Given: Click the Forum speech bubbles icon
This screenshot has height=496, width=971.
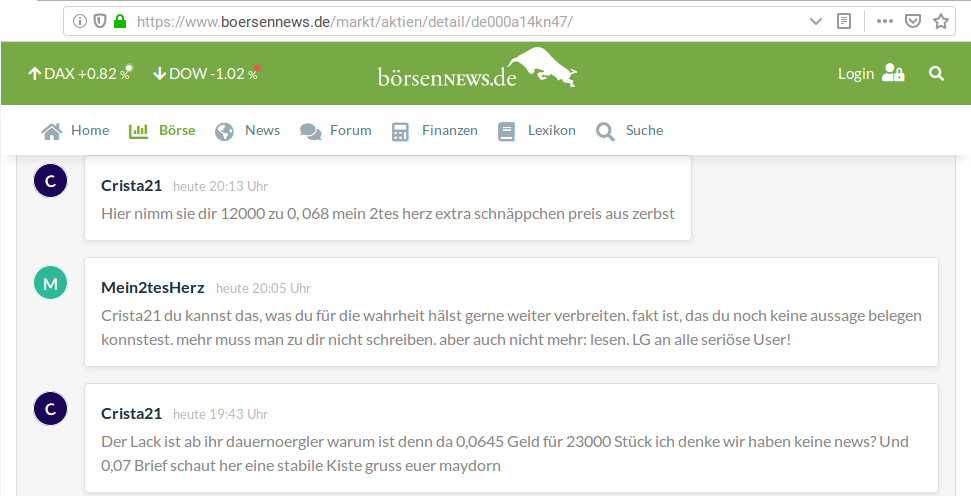Looking at the screenshot, I should [311, 132].
